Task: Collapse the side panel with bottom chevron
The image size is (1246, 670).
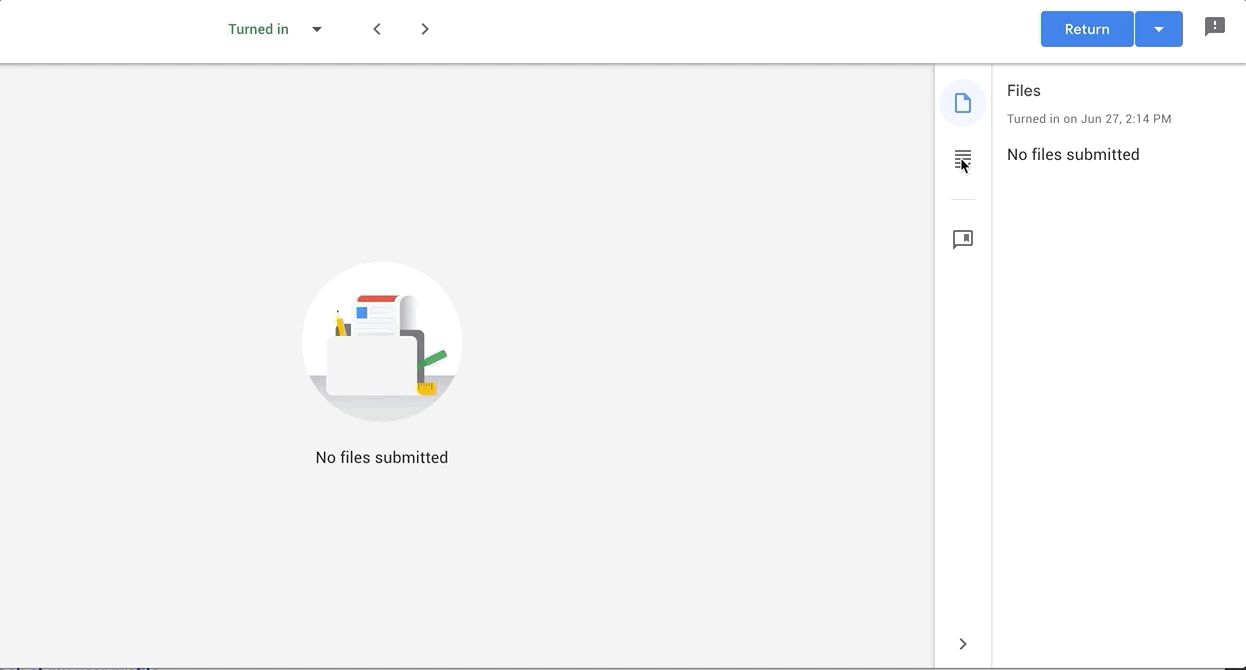Action: point(962,644)
